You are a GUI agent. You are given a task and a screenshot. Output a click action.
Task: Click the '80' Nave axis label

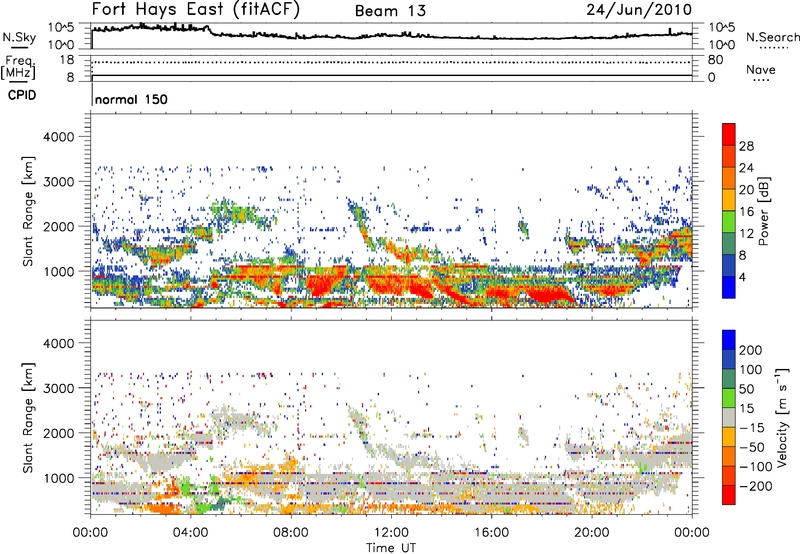715,60
